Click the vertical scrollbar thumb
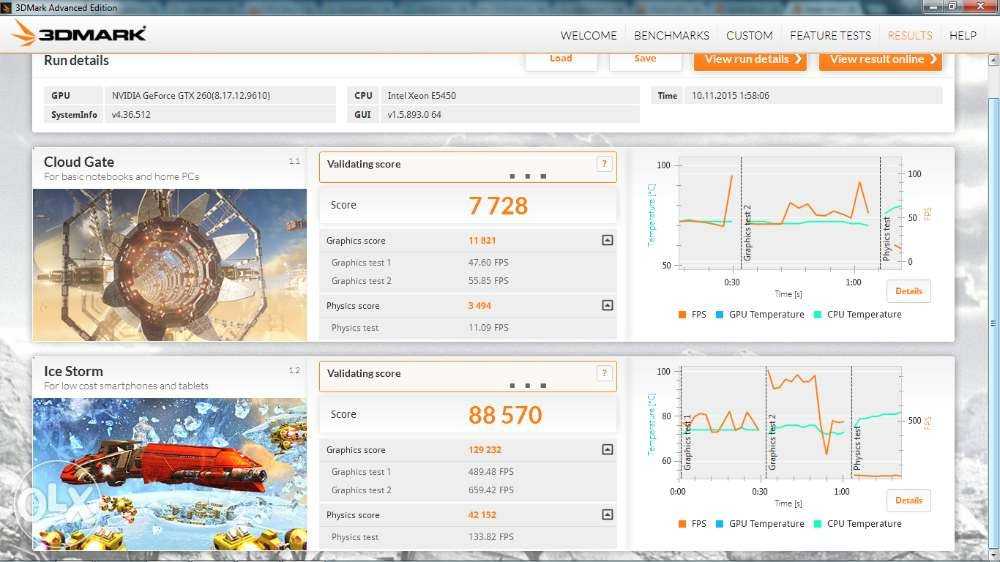Screen dimensions: 1000x562 (993, 325)
